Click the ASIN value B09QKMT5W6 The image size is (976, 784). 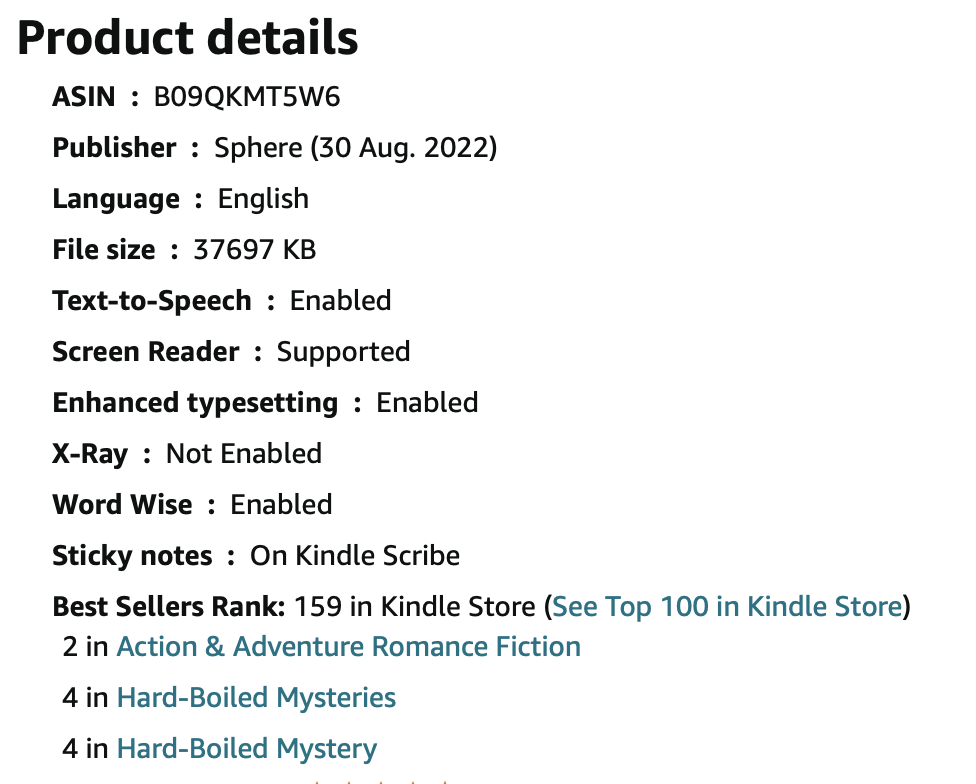coord(247,97)
